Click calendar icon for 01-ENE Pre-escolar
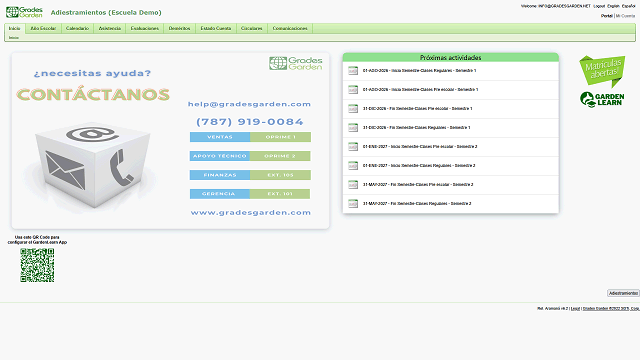640x360 pixels. coord(353,147)
